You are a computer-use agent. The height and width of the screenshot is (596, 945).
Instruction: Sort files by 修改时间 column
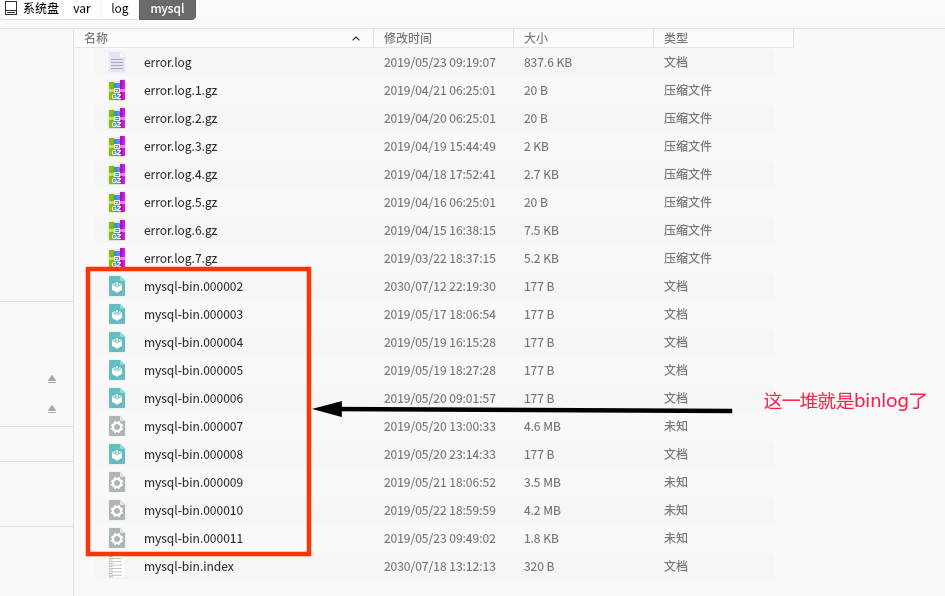444,38
